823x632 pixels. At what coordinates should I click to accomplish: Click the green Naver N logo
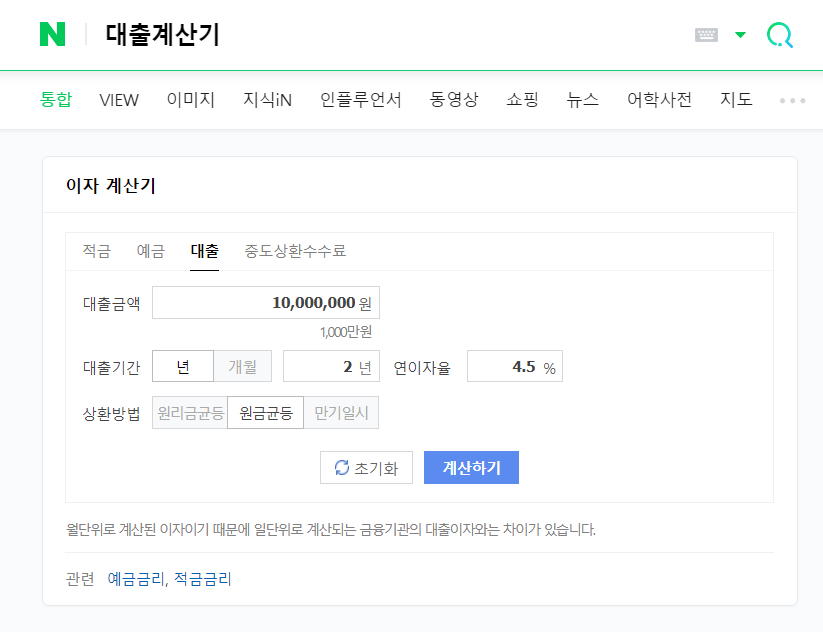coord(52,34)
